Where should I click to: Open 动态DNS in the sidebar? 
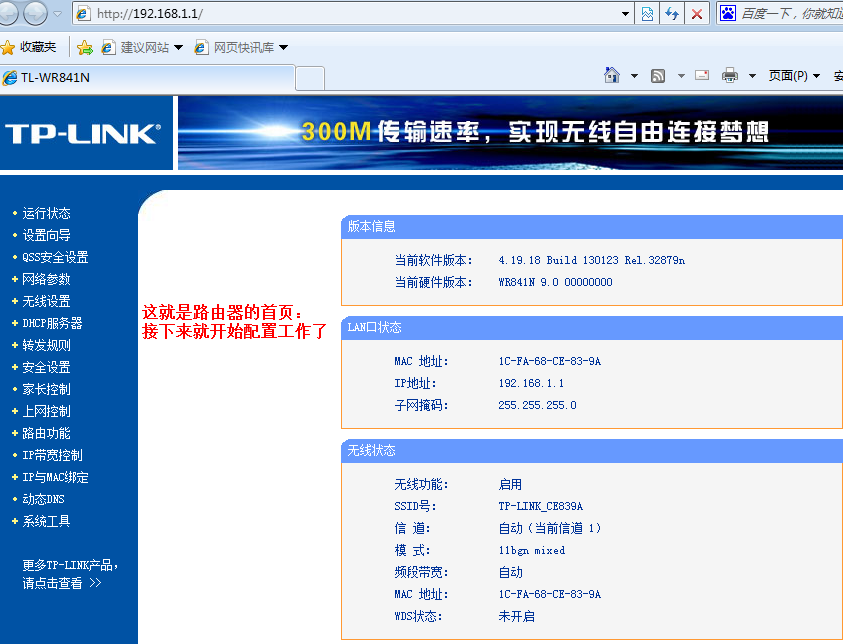pos(43,500)
